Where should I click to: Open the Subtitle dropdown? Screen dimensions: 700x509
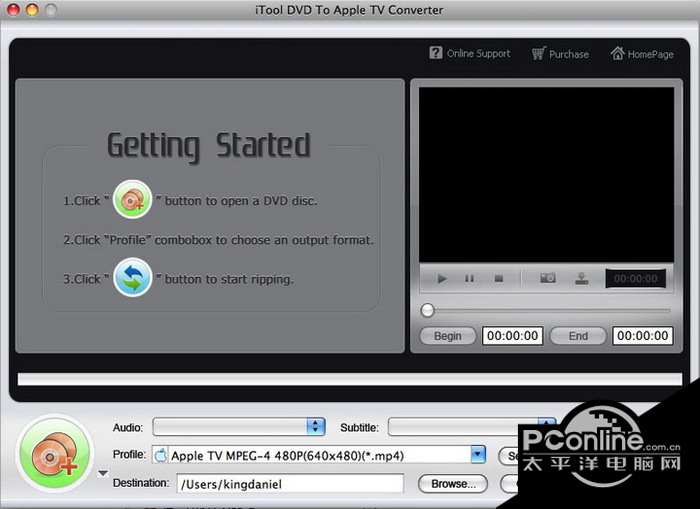coord(472,427)
